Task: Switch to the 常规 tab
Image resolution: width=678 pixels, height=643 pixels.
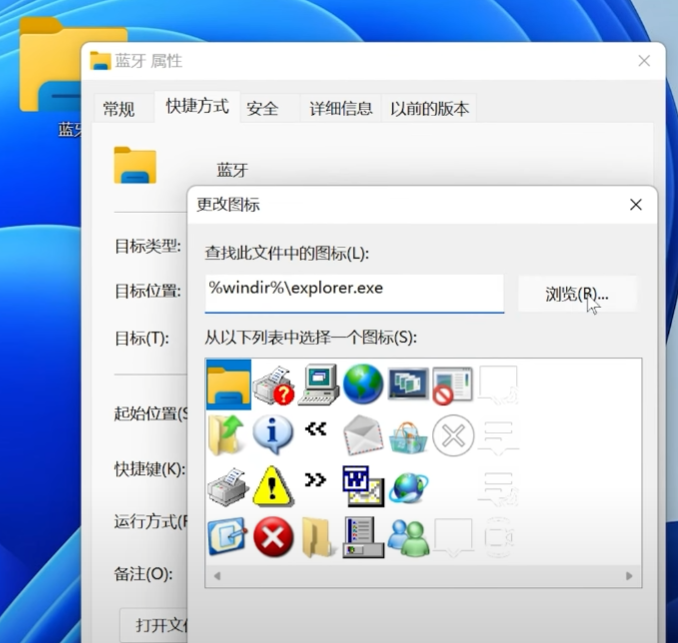Action: tap(119, 109)
